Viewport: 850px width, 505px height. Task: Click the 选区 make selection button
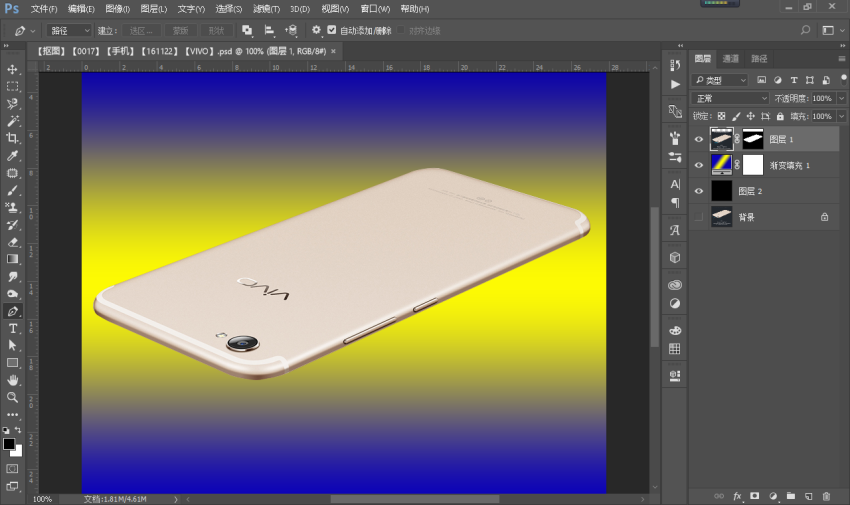[x=141, y=31]
